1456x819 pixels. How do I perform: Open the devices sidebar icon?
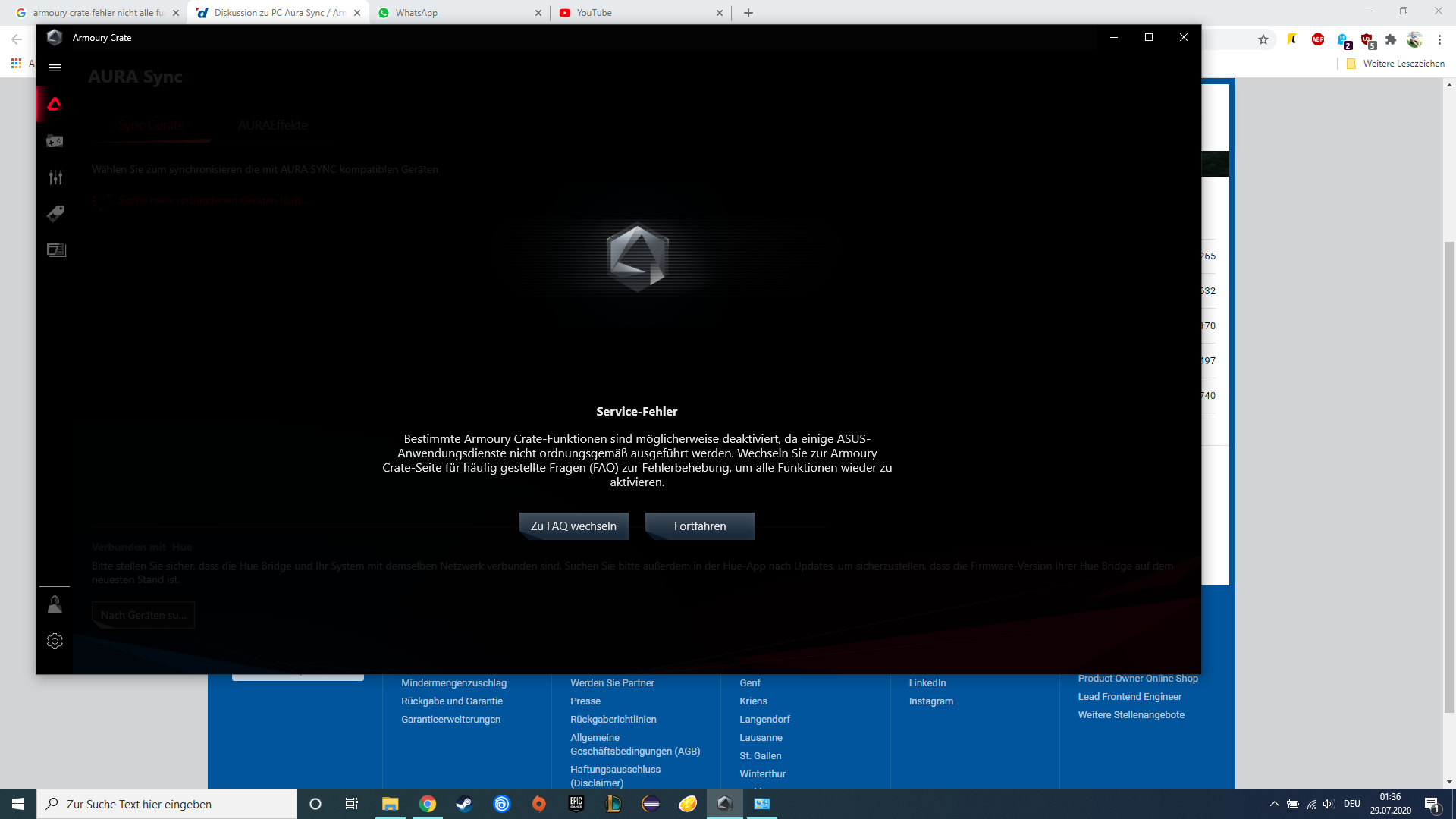coord(55,141)
